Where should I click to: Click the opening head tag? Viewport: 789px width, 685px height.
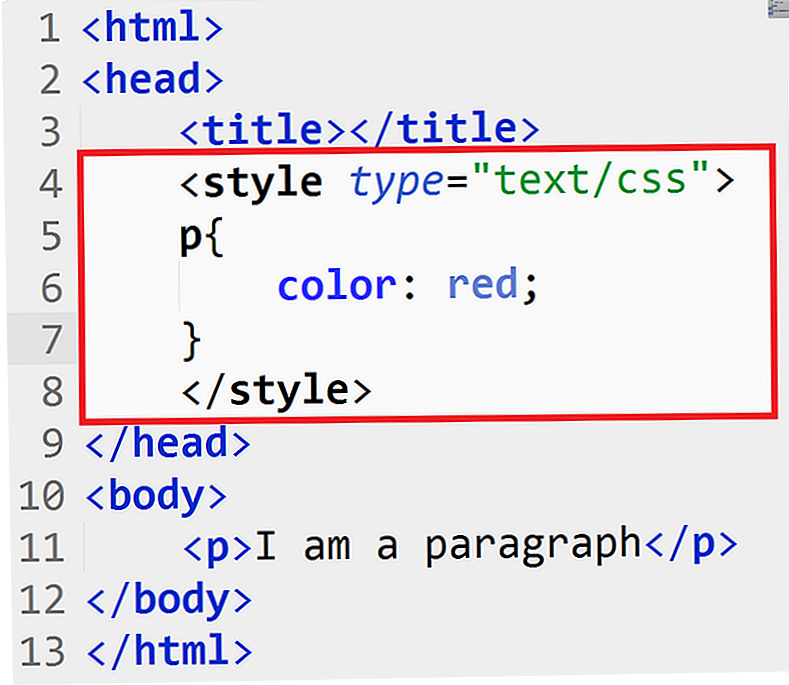152,79
